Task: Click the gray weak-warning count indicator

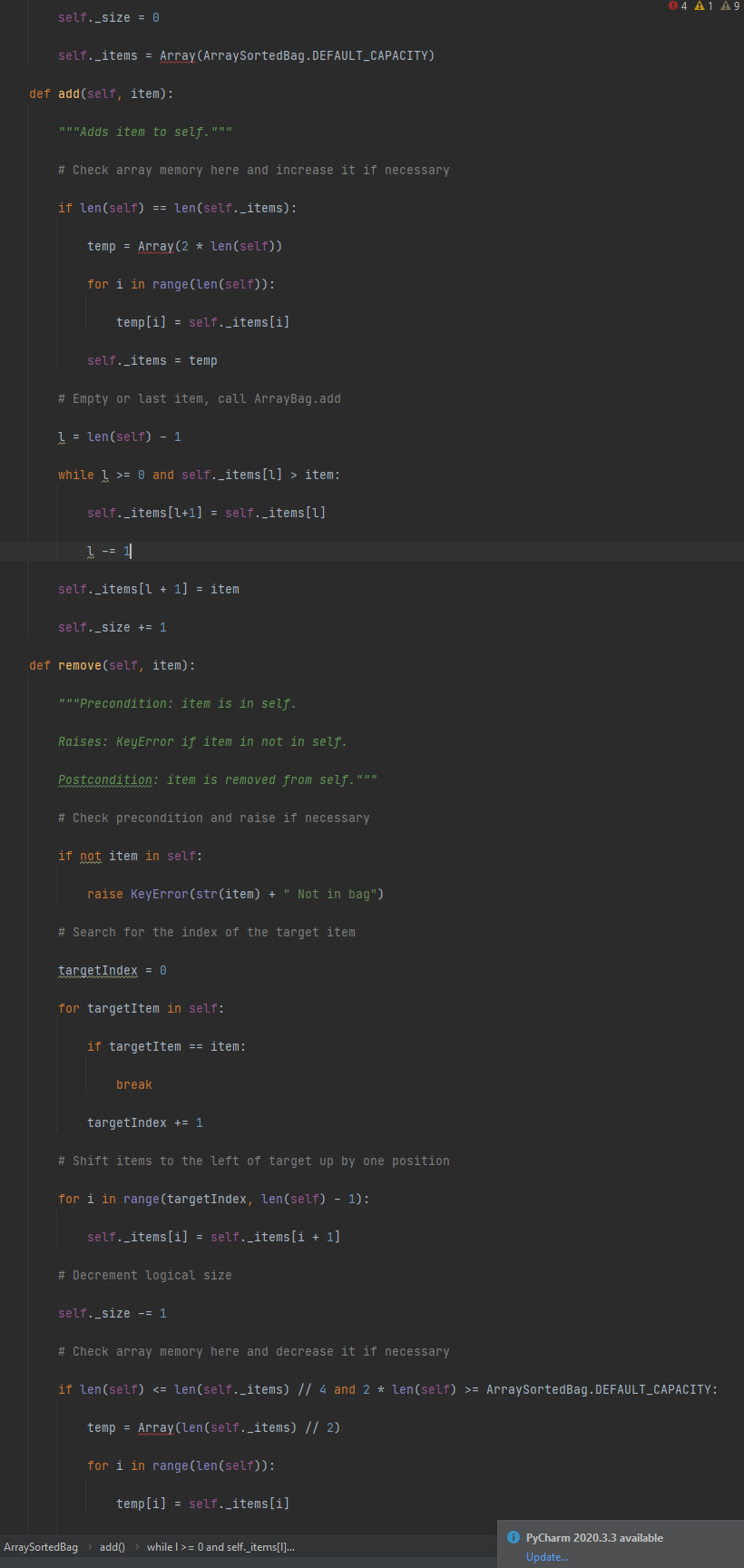Action: [x=730, y=6]
